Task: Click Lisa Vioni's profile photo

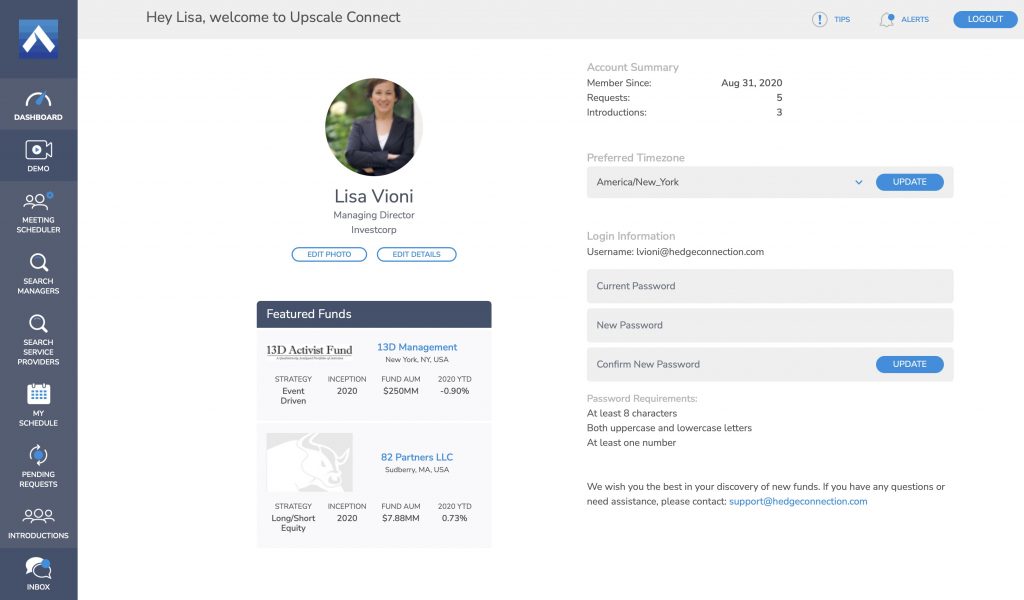Action: pos(374,128)
